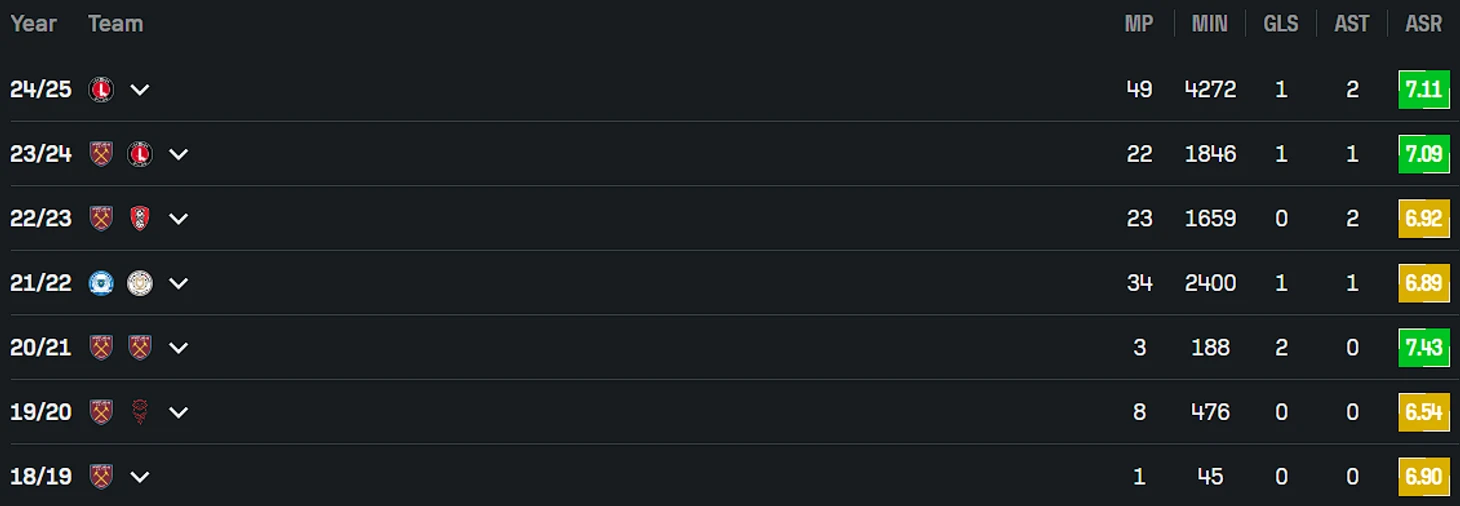Click the ASR column header
1460x506 pixels.
[x=1423, y=24]
